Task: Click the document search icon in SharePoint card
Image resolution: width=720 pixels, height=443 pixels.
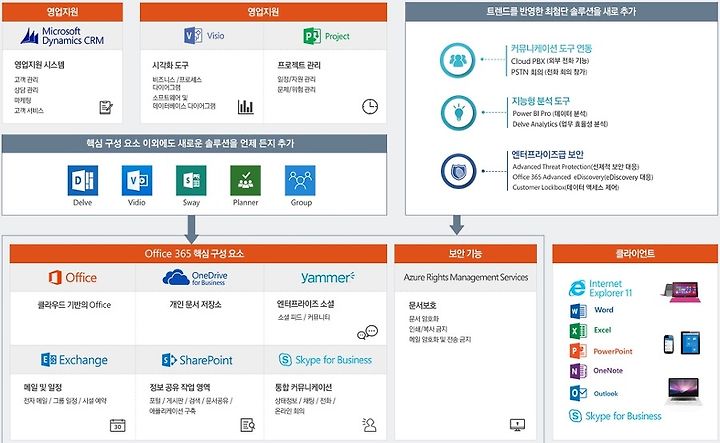Action: tap(248, 425)
